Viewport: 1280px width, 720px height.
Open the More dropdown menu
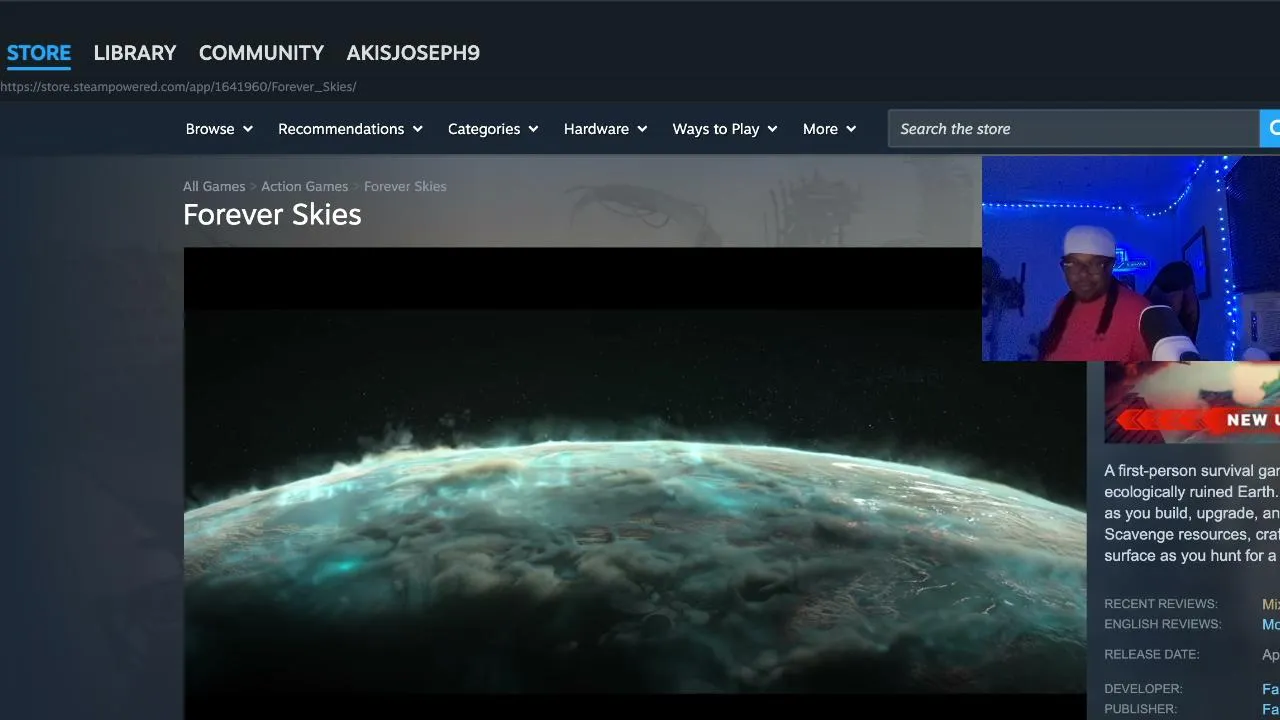tap(829, 129)
